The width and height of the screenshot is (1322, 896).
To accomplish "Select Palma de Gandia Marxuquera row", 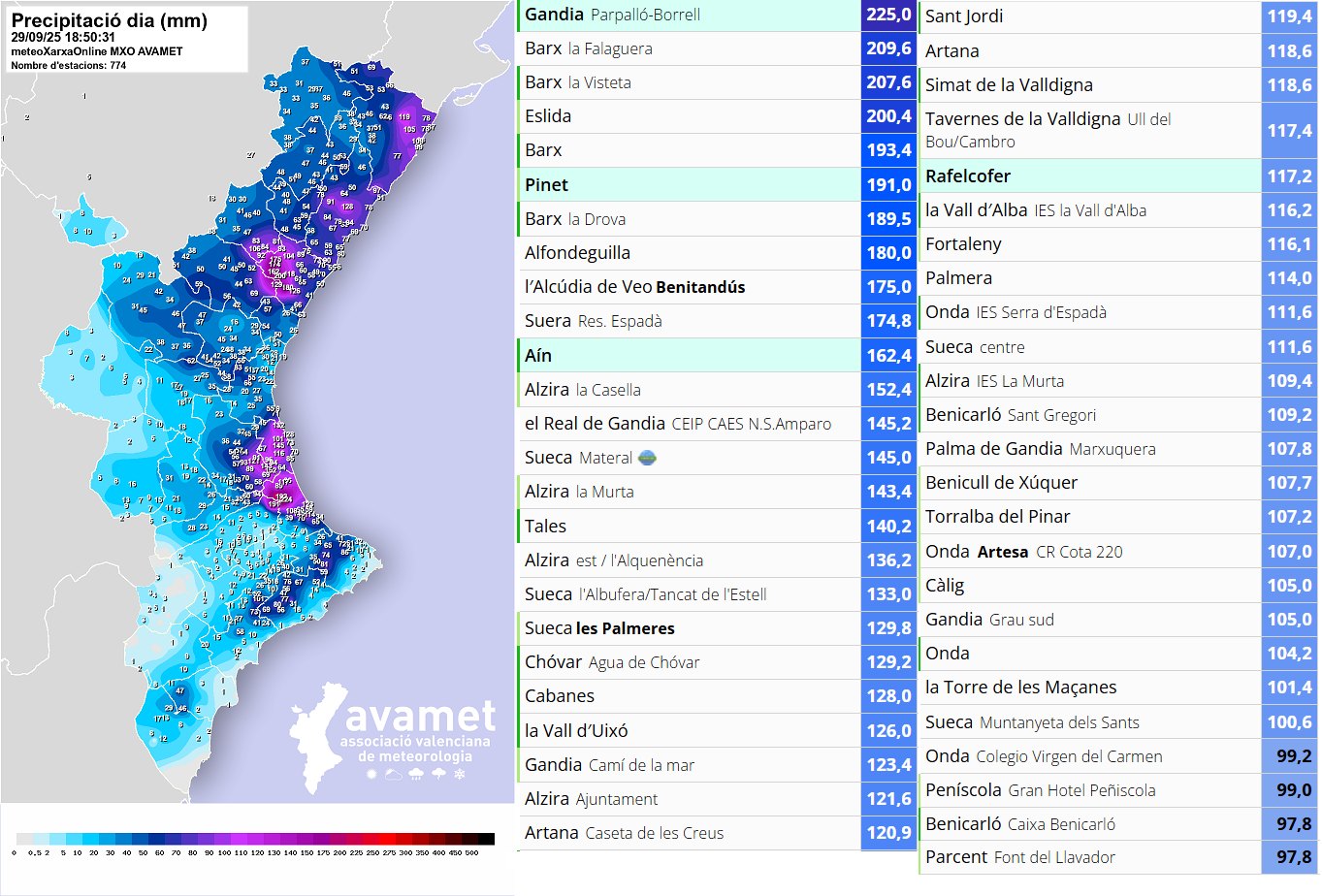I will [x=1117, y=449].
